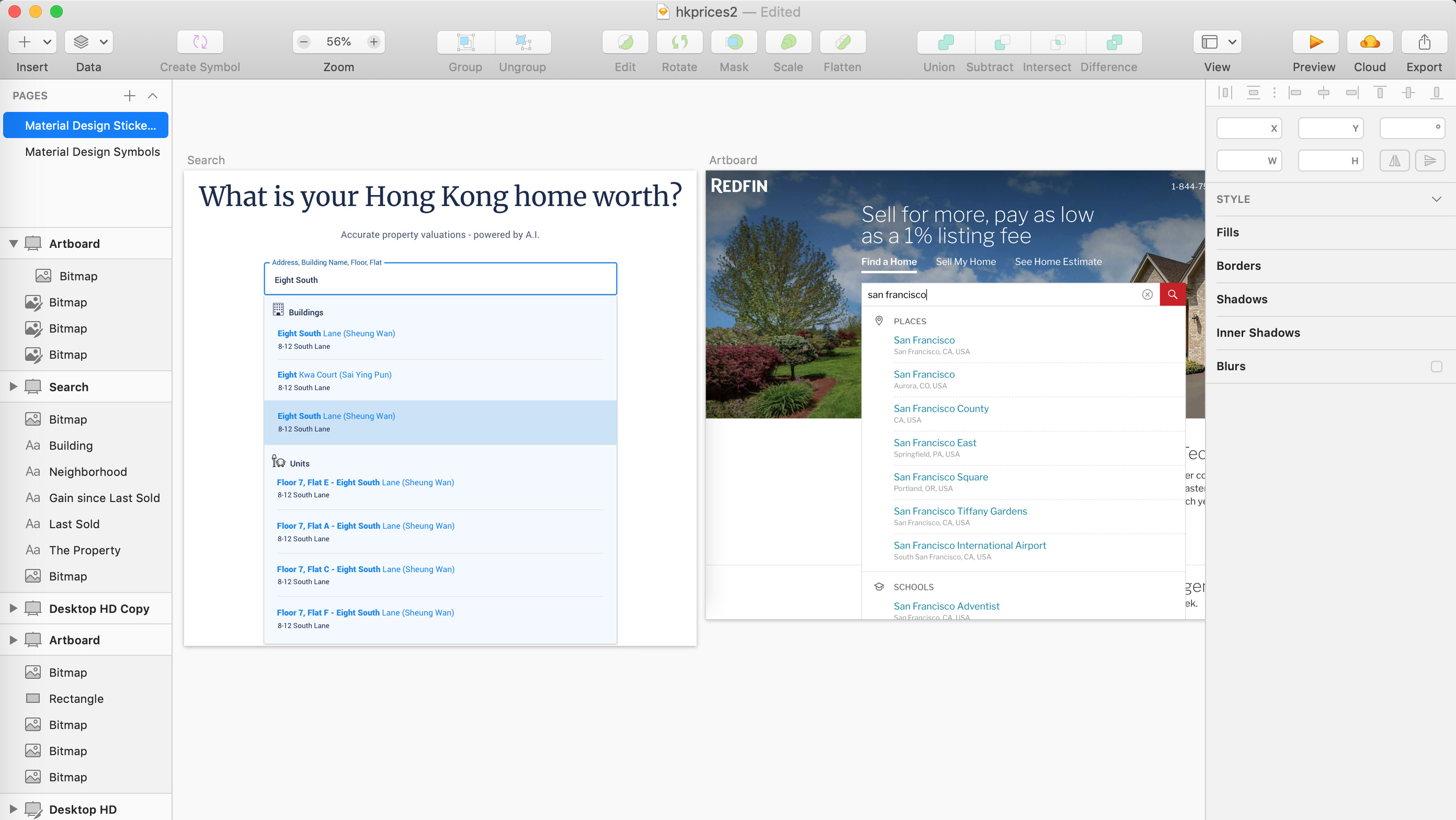Screen dimensions: 1456x820
Task: Click the Preview play icon
Action: click(x=1315, y=42)
